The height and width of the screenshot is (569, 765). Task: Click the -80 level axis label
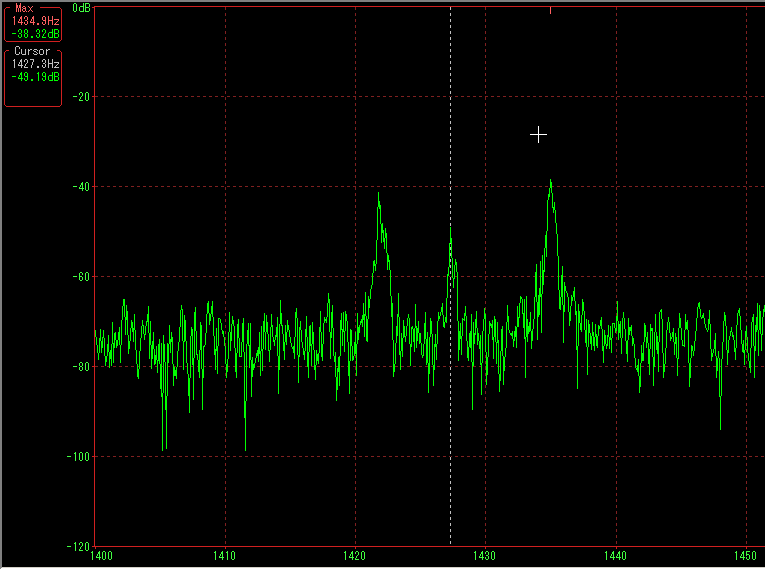(81, 366)
